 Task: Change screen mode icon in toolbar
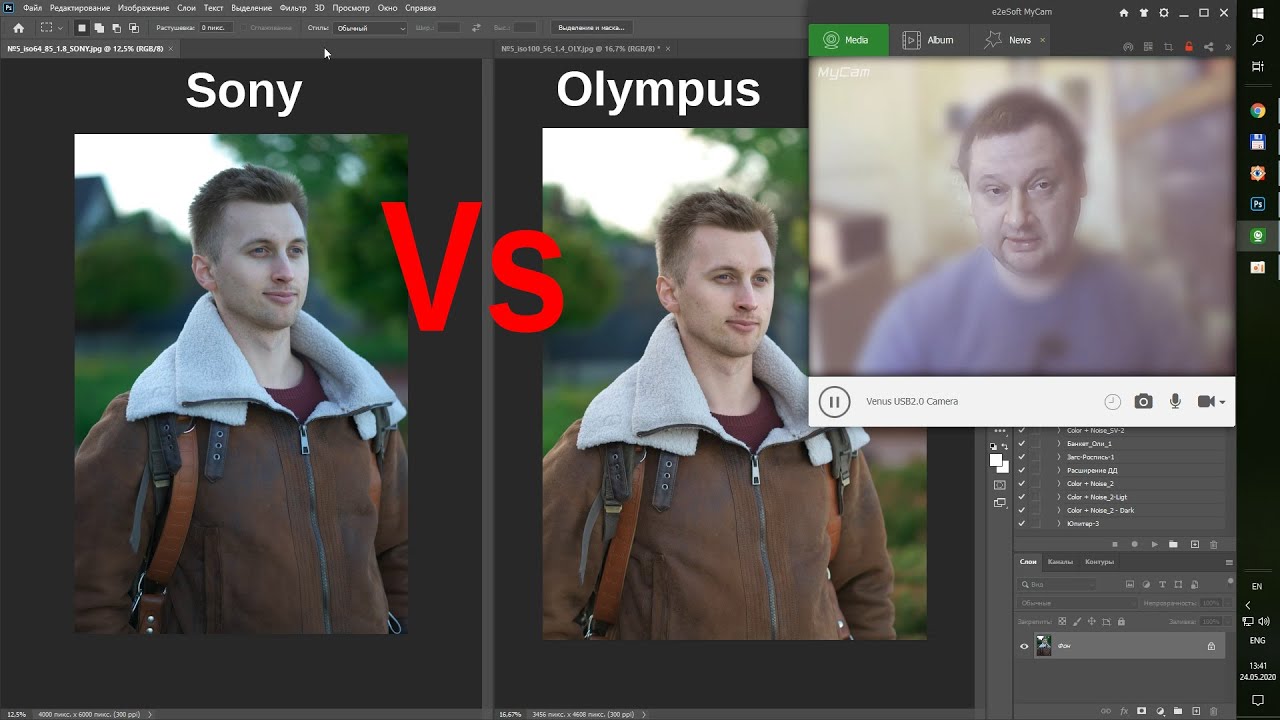pyautogui.click(x=999, y=503)
